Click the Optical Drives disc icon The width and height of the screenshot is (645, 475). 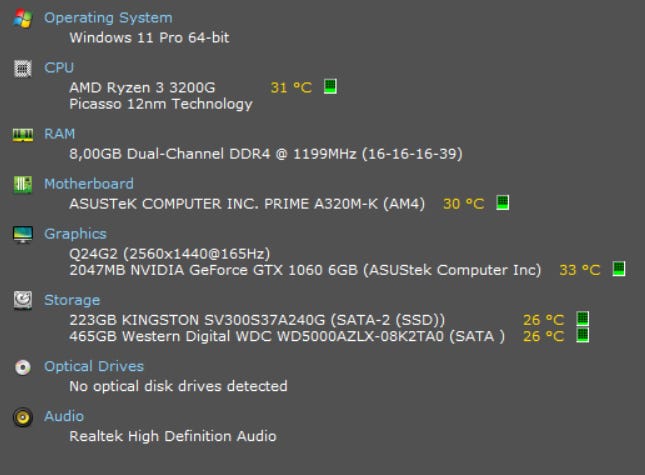23,367
